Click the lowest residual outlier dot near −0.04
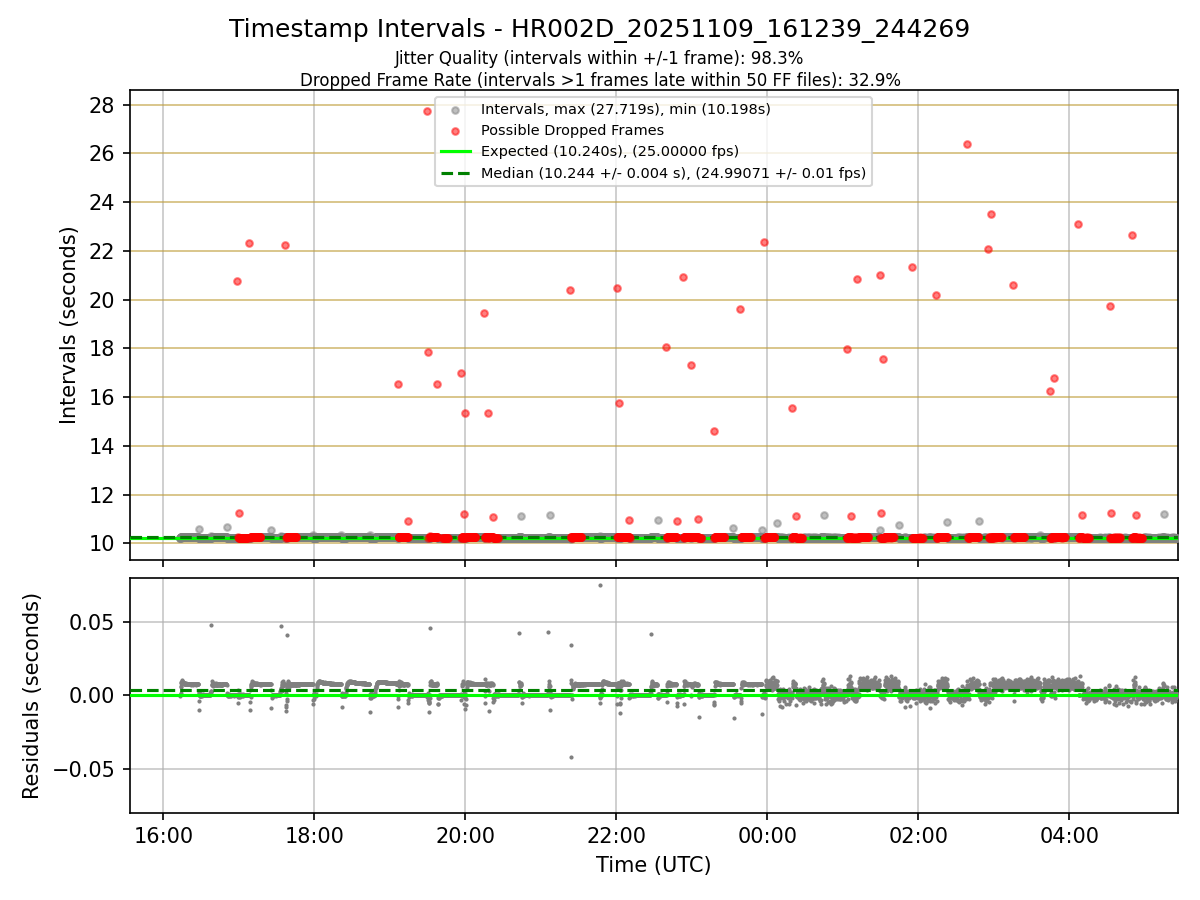Image resolution: width=1200 pixels, height=900 pixels. pyautogui.click(x=571, y=757)
